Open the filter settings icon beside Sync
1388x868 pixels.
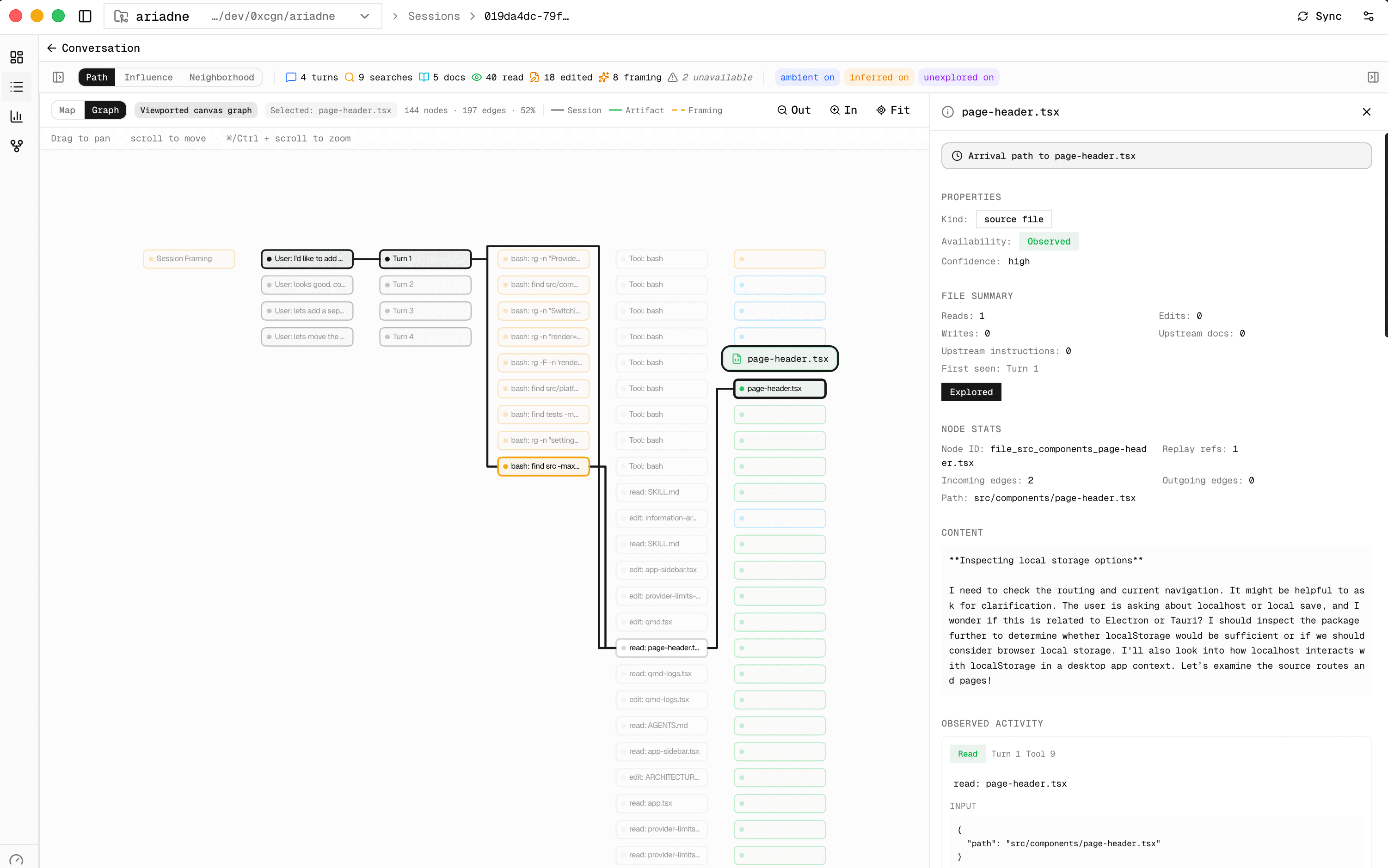coord(1370,16)
